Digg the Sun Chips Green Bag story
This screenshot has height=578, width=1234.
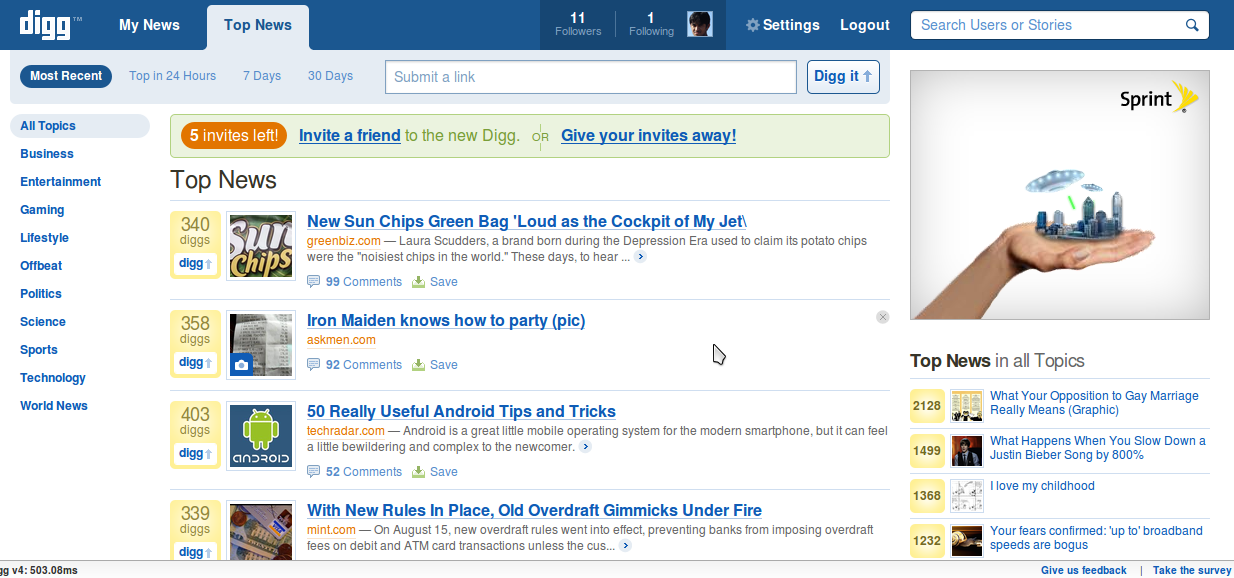click(x=195, y=264)
